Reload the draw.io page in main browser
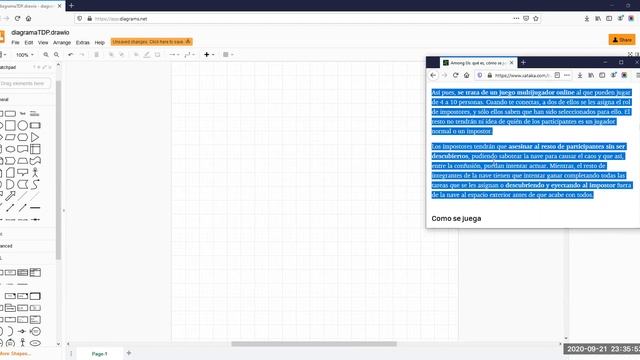640x360 pixels. 17,18
